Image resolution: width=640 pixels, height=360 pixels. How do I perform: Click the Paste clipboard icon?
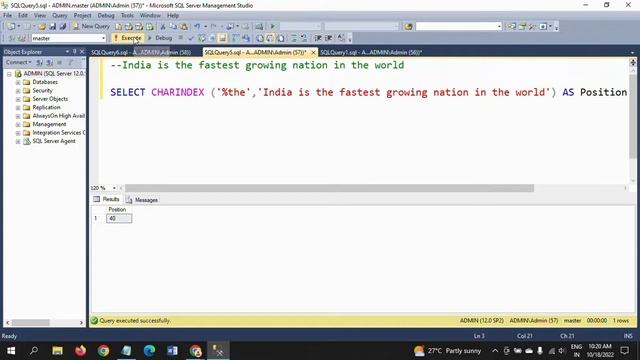(x=184, y=27)
